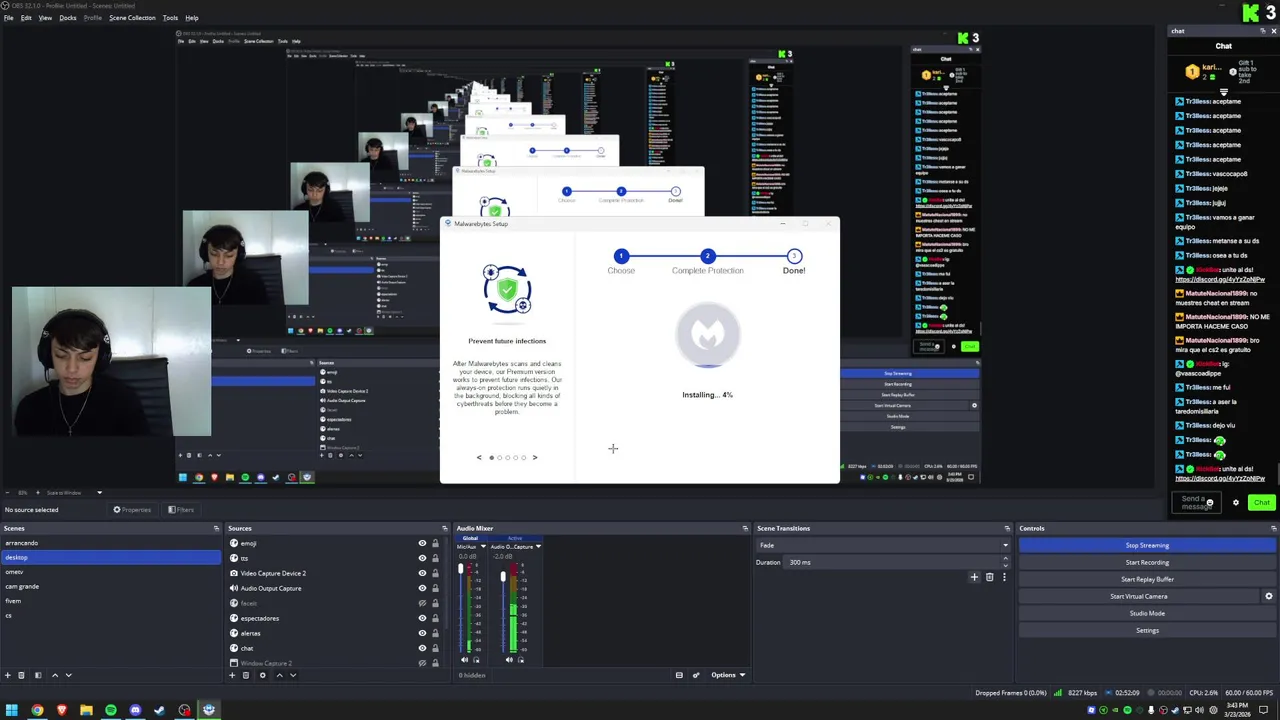
Task: Click Start Replay Buffer button
Action: click(1147, 579)
